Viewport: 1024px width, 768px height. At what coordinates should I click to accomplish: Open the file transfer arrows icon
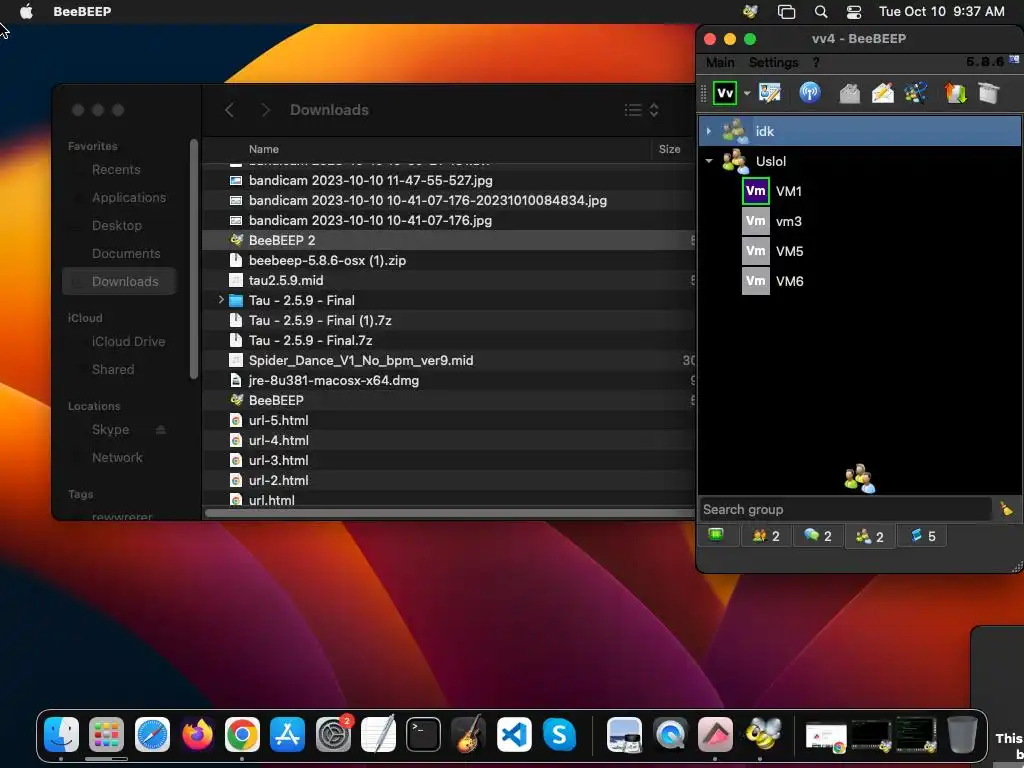[x=955, y=93]
